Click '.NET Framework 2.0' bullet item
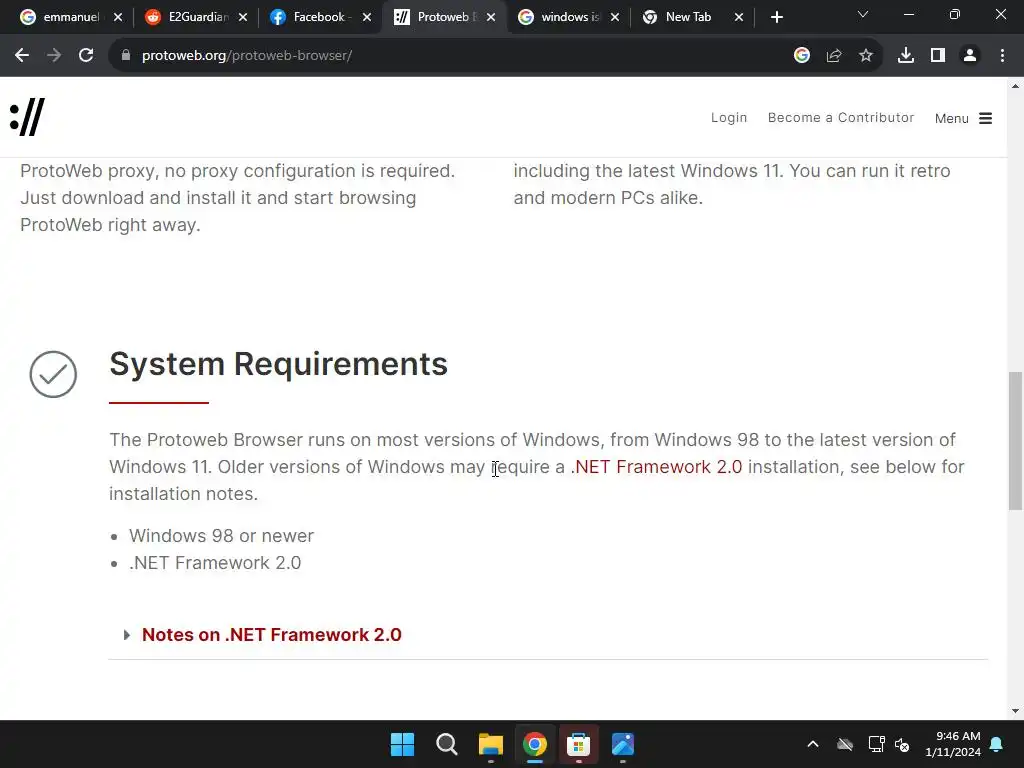 (215, 563)
